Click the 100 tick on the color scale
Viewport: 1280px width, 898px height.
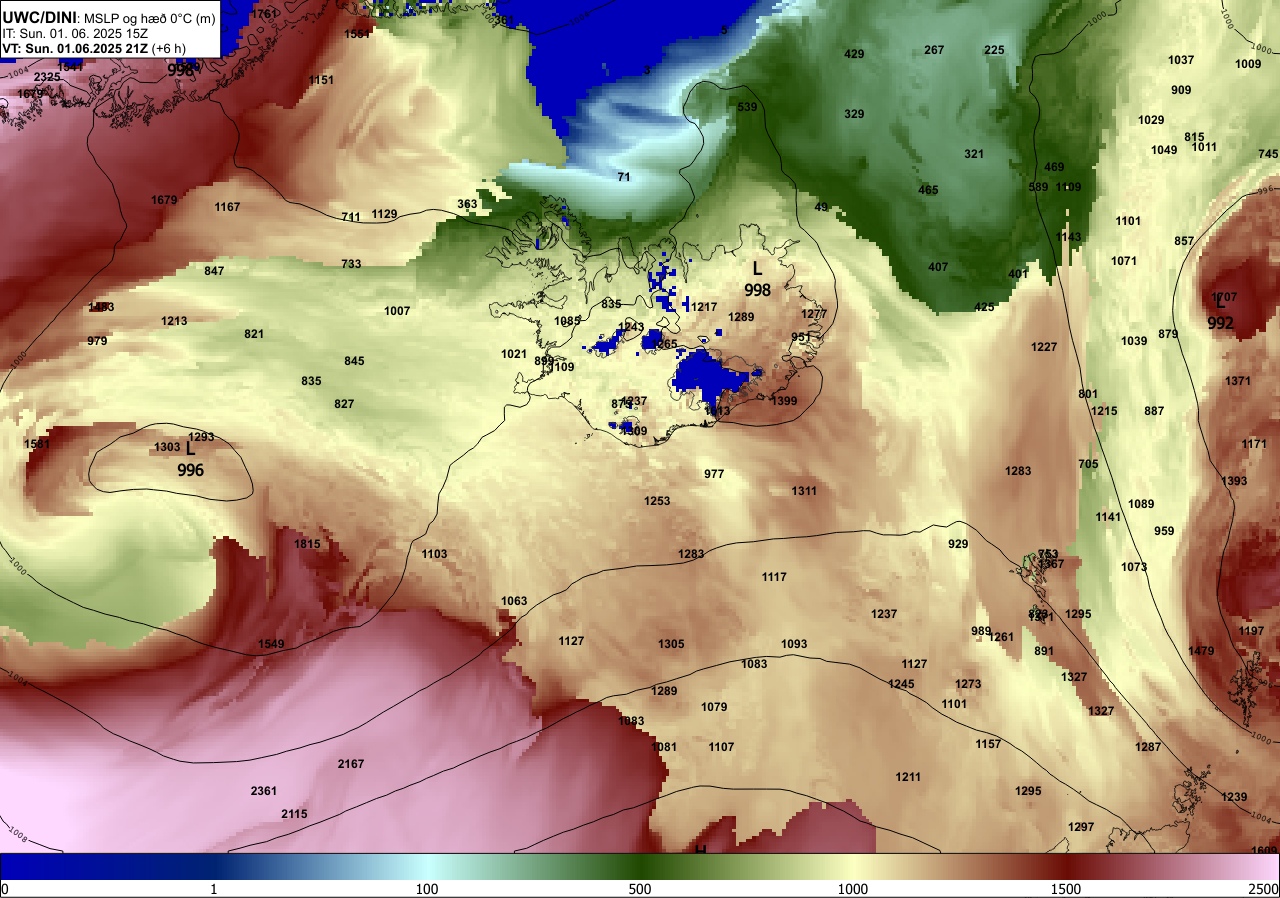[x=427, y=890]
